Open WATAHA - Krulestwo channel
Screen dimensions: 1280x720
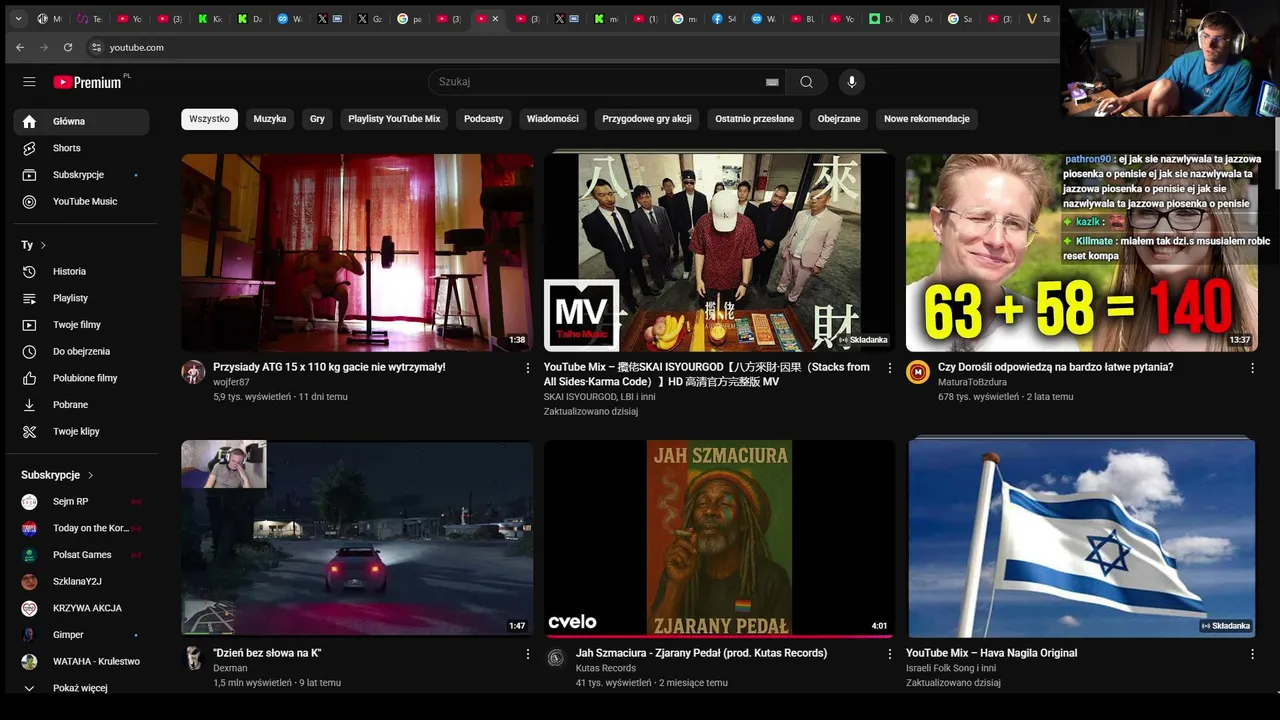click(x=81, y=661)
